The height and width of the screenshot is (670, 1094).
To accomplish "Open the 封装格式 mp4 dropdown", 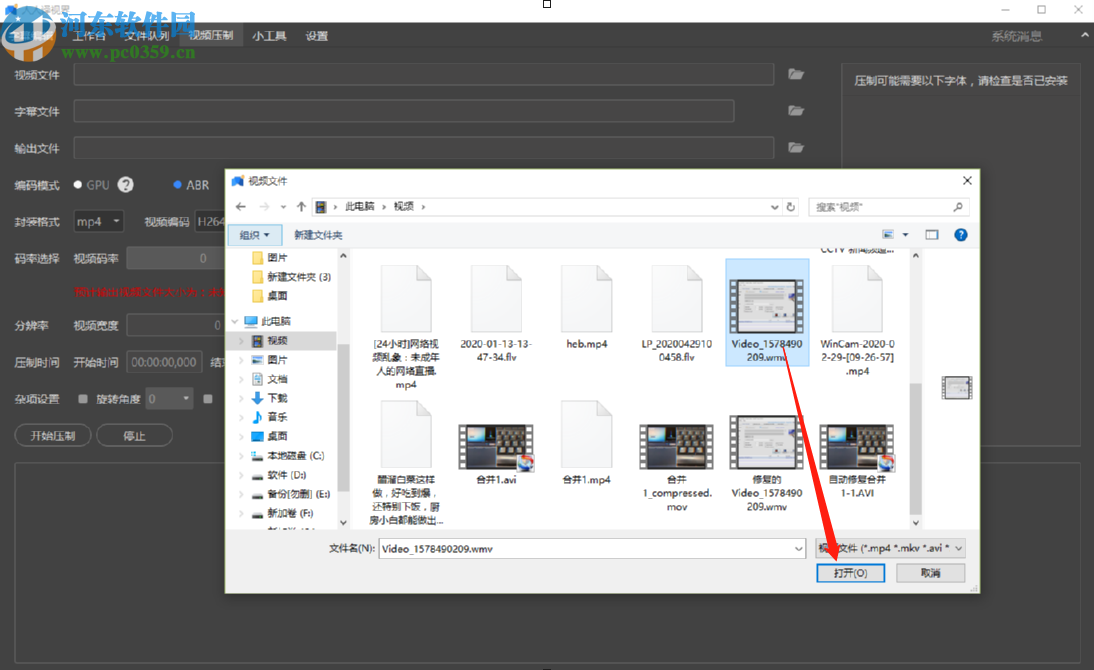I will pos(98,222).
